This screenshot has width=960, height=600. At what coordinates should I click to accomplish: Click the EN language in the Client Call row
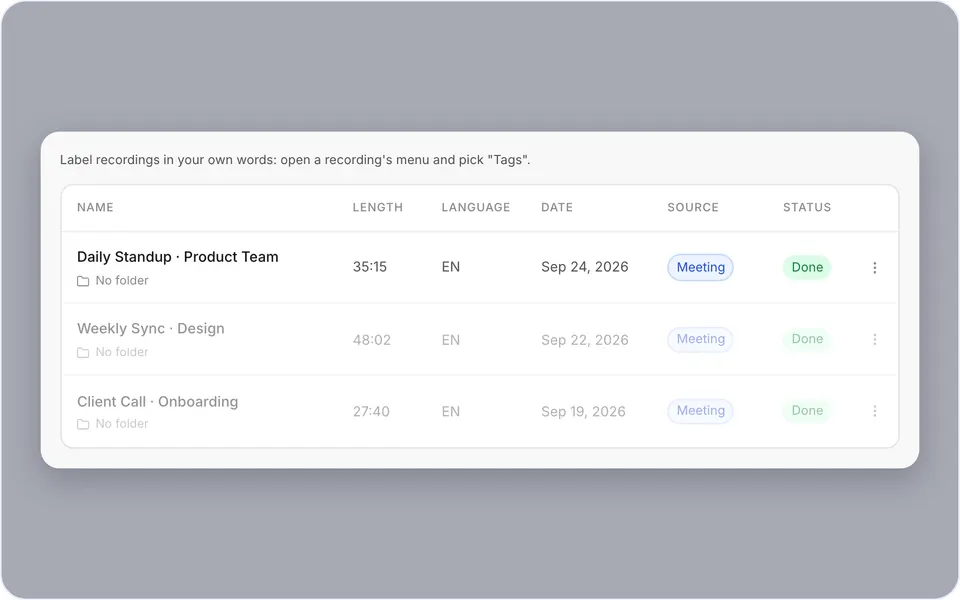pyautogui.click(x=451, y=411)
